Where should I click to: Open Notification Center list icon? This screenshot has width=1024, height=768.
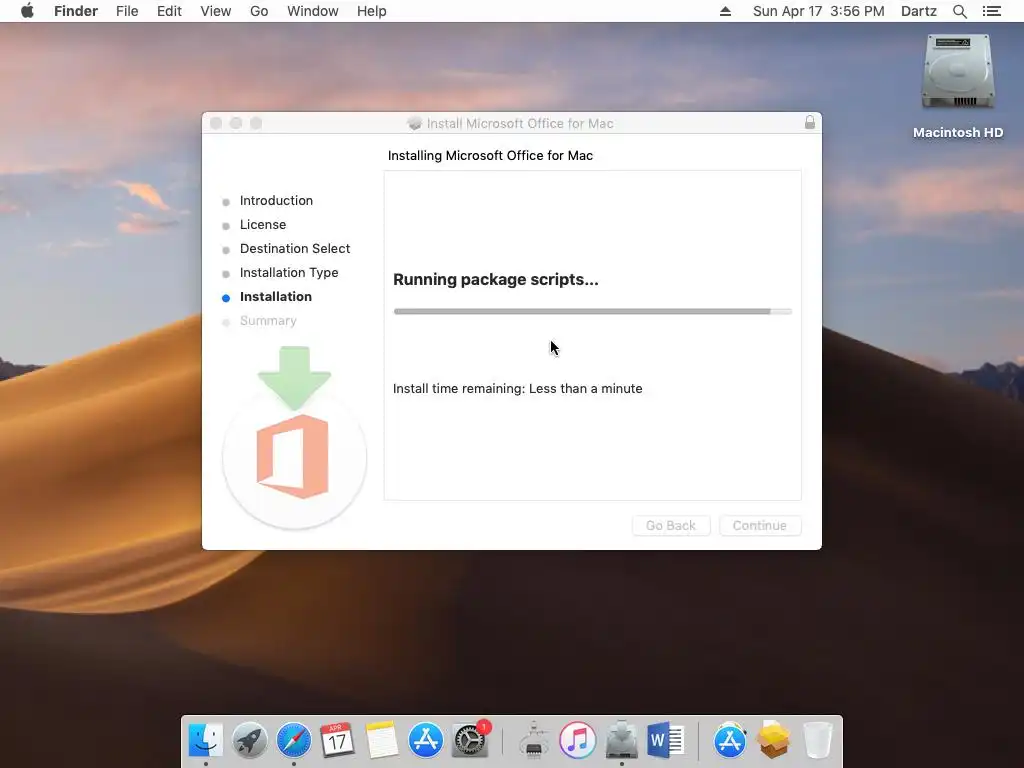(991, 11)
